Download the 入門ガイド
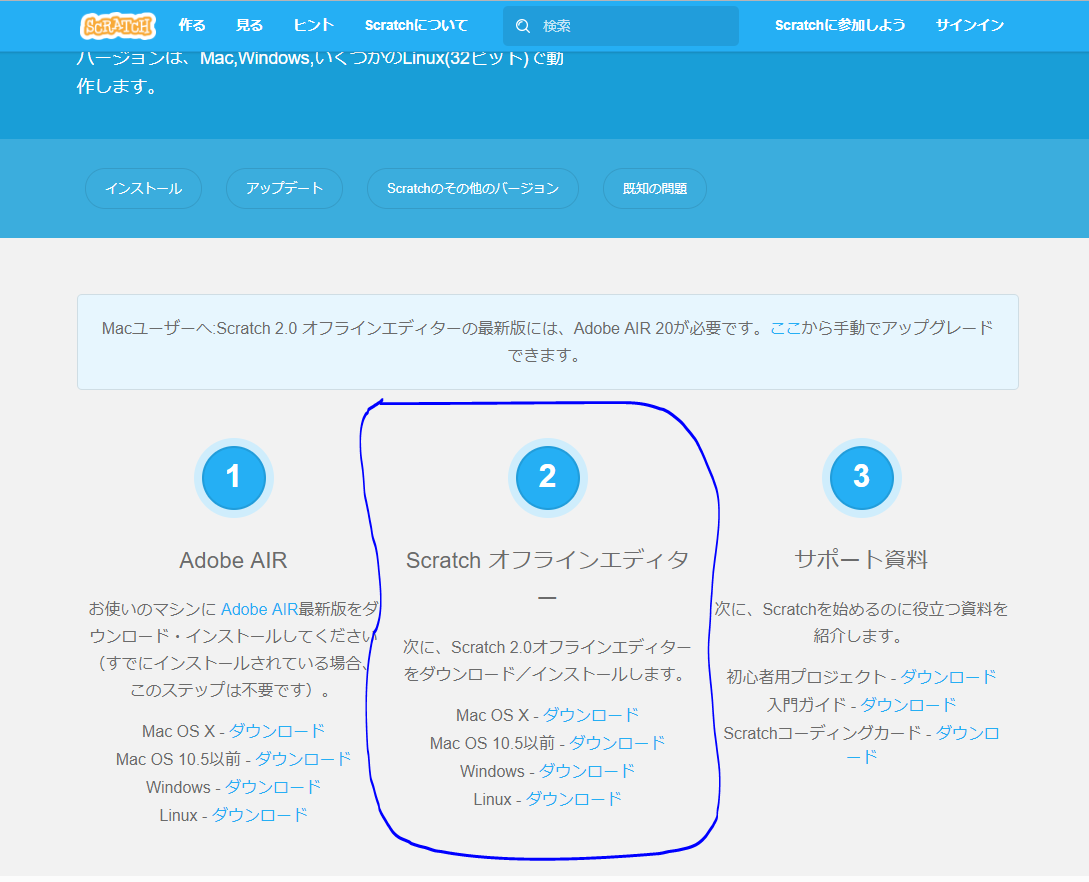Viewport: 1089px width, 882px height. point(908,705)
